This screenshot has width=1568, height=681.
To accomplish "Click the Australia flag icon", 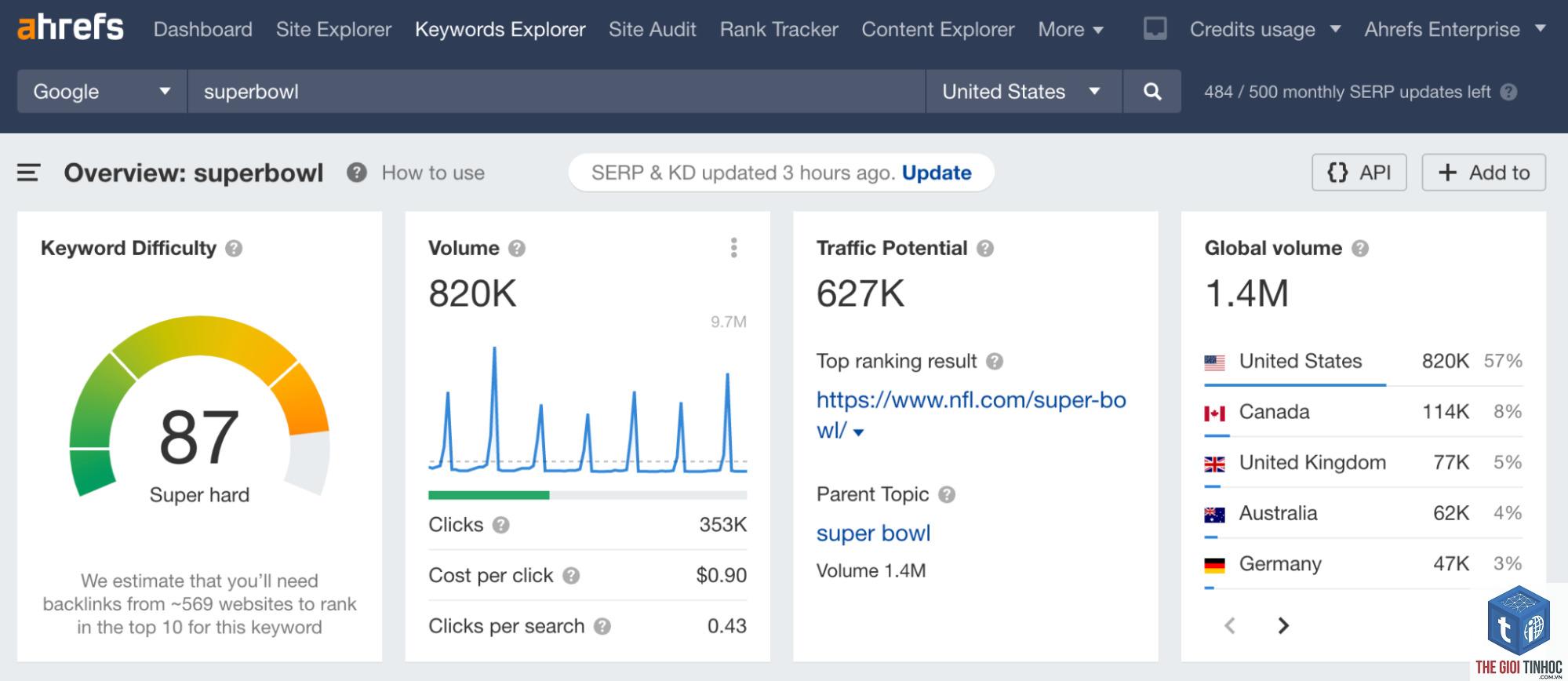I will pyautogui.click(x=1214, y=515).
